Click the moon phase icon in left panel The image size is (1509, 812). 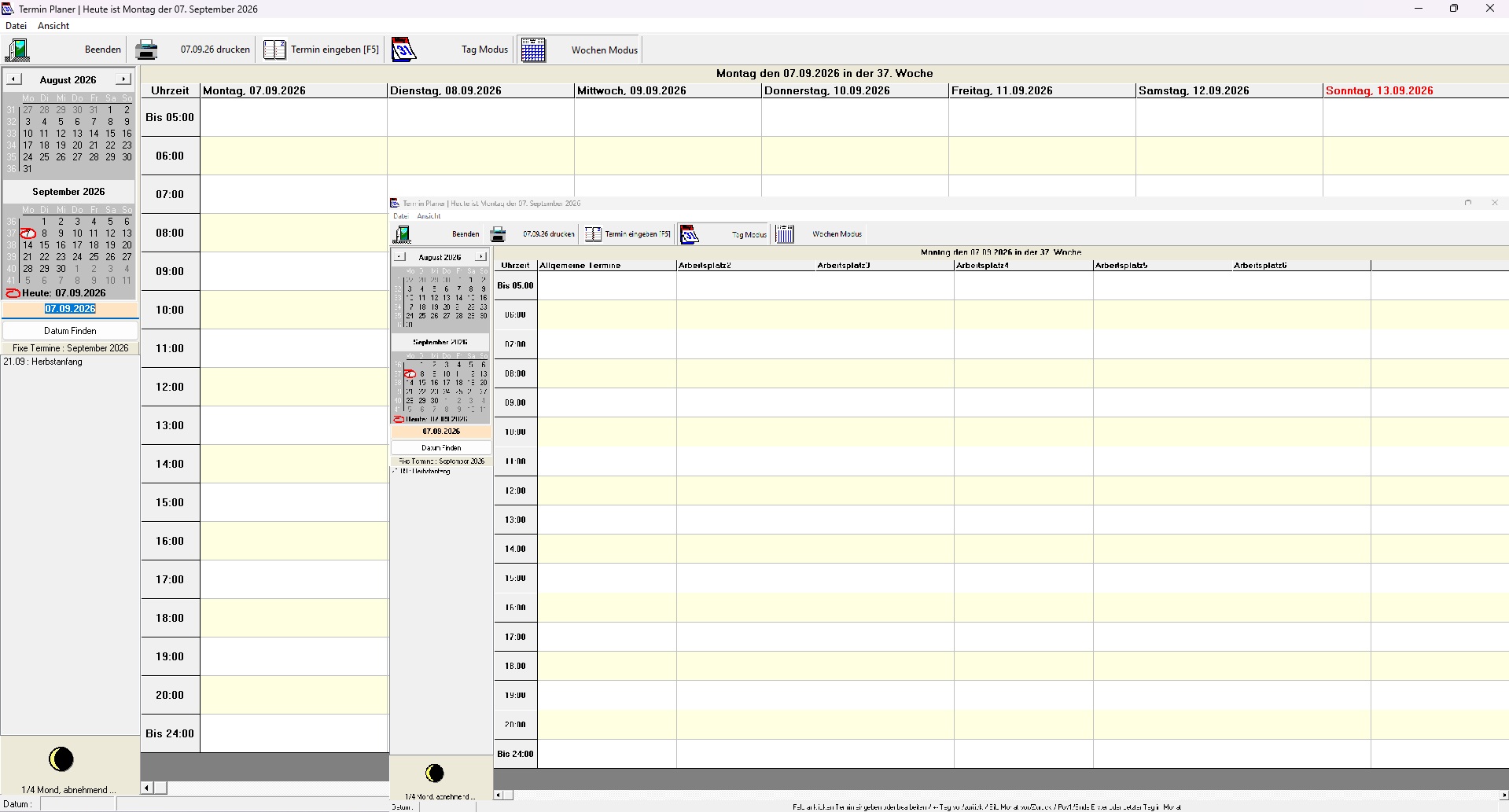61,759
